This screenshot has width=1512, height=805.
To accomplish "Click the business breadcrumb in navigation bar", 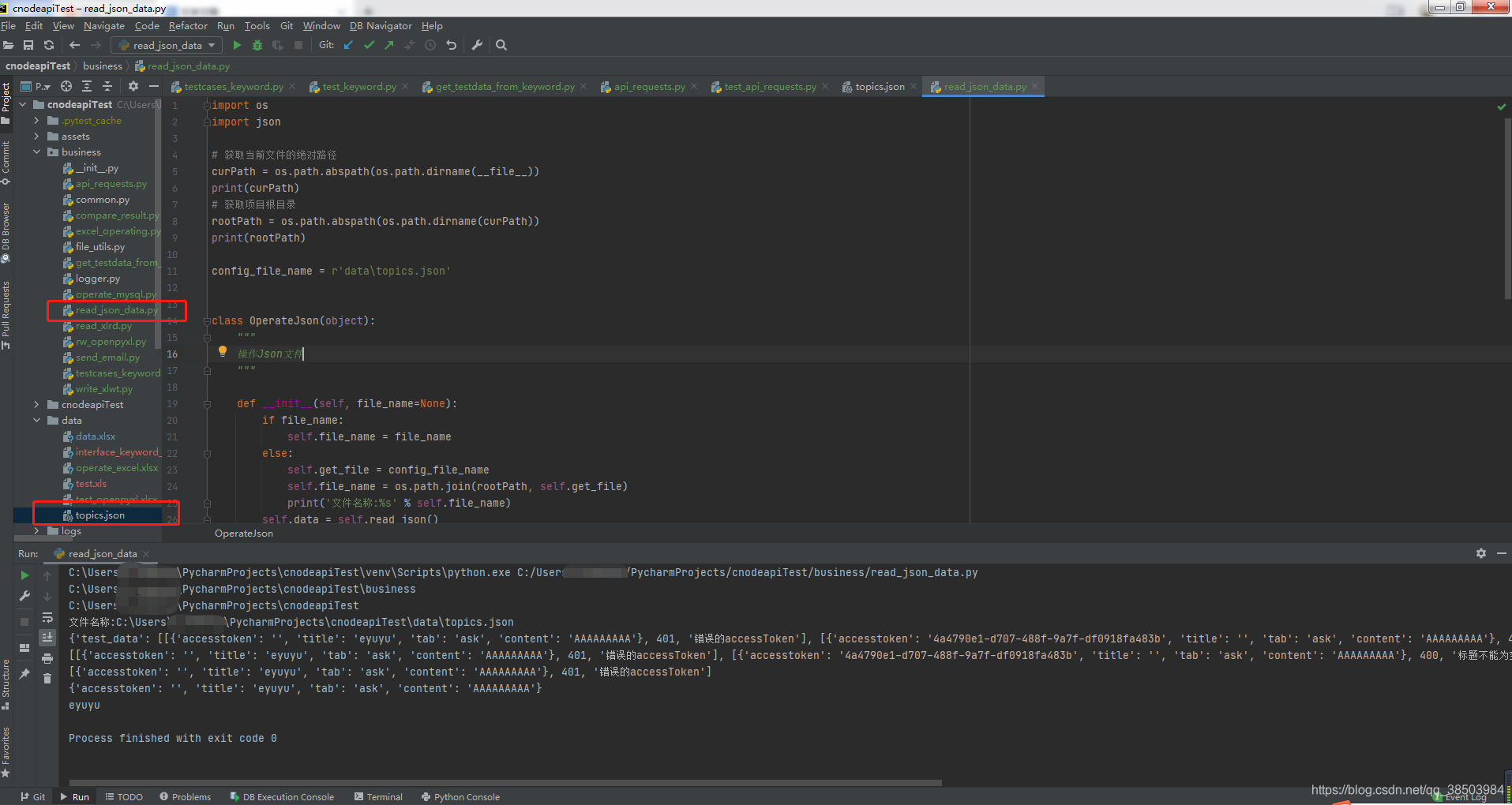I will (x=103, y=66).
